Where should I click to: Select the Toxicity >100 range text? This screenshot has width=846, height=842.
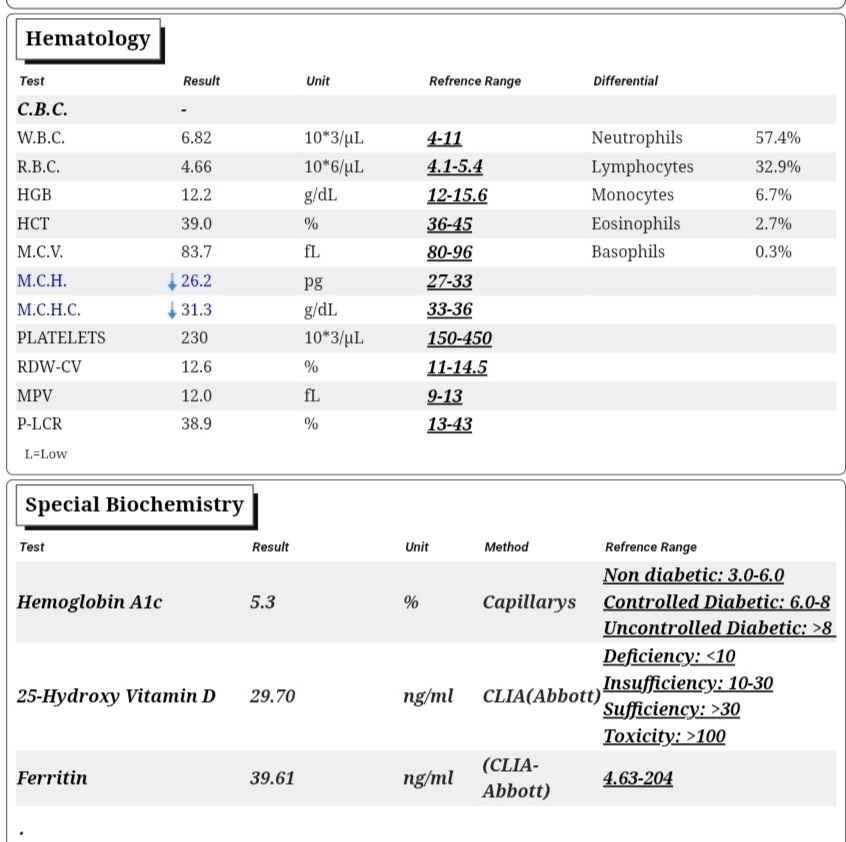tap(664, 736)
